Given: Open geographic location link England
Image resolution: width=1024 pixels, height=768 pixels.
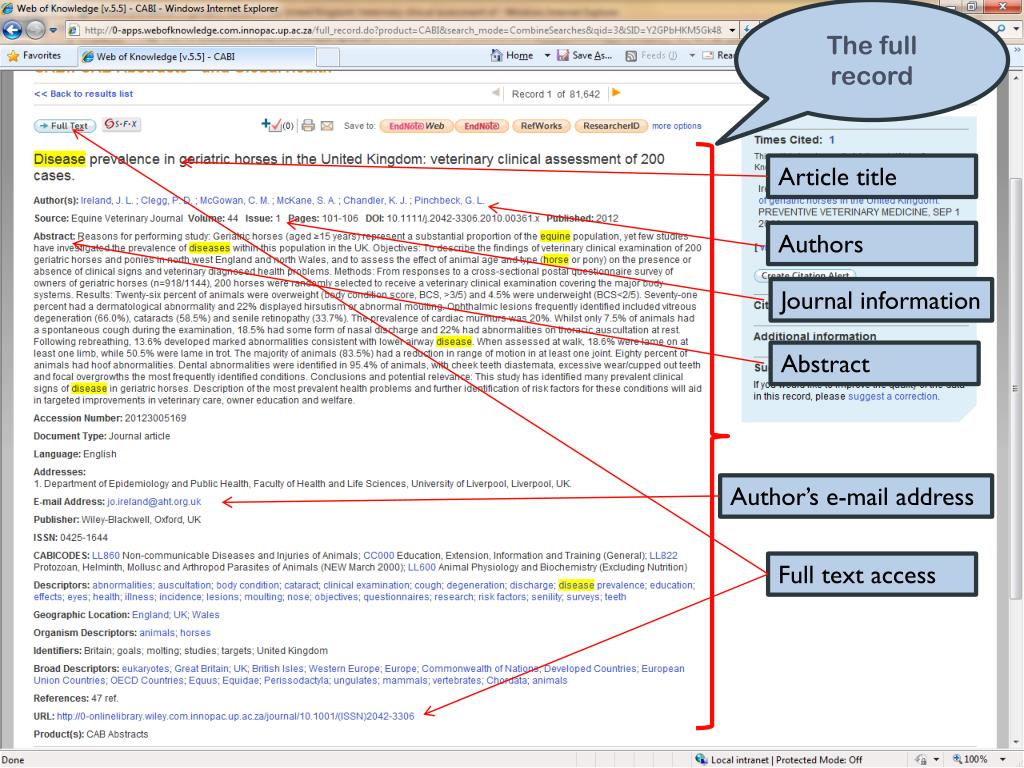Looking at the screenshot, I should click(x=150, y=615).
